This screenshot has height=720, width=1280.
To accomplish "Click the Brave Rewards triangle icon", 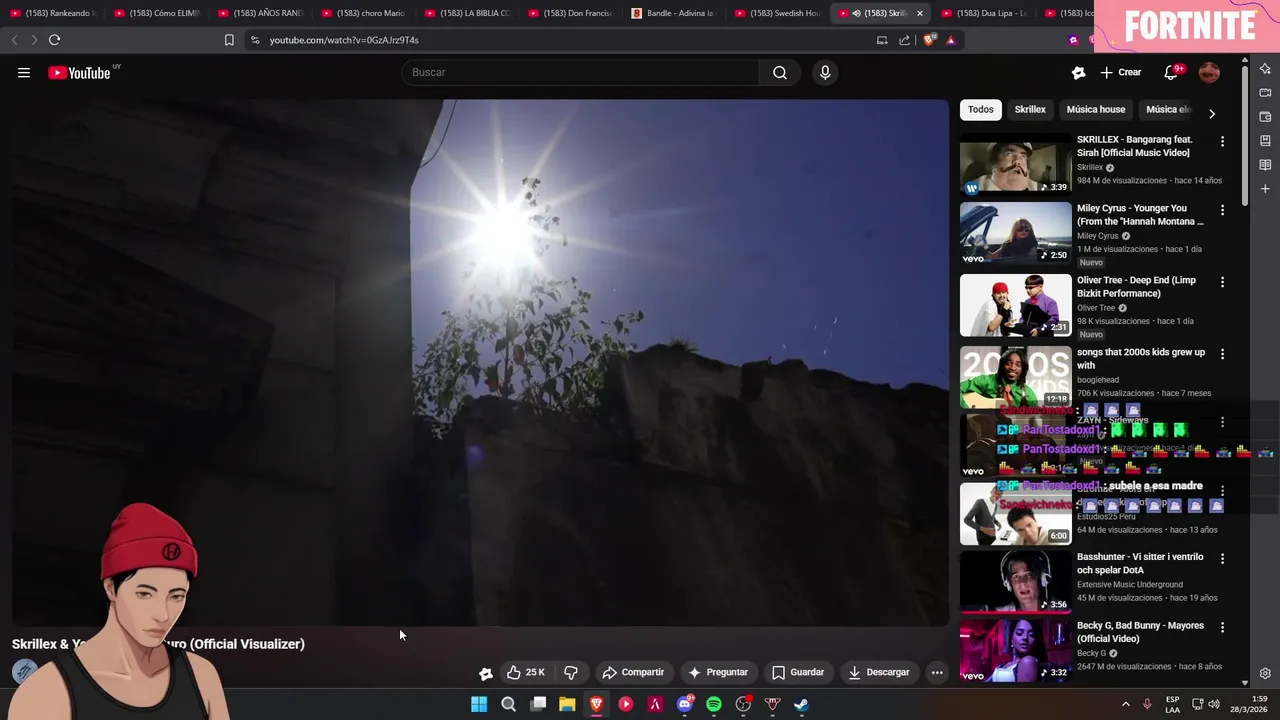I will click(x=951, y=40).
